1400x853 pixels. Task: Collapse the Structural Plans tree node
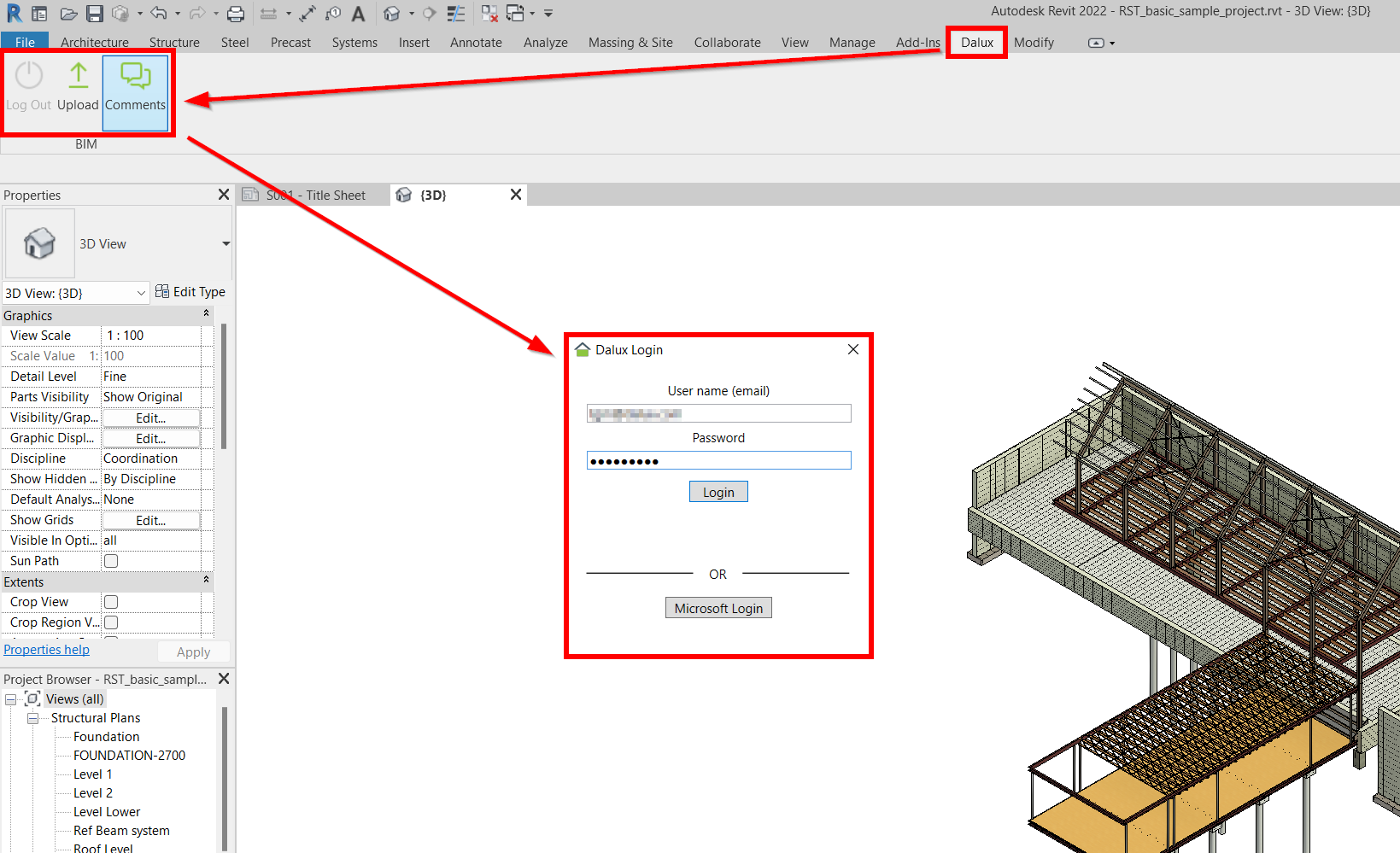[x=32, y=718]
